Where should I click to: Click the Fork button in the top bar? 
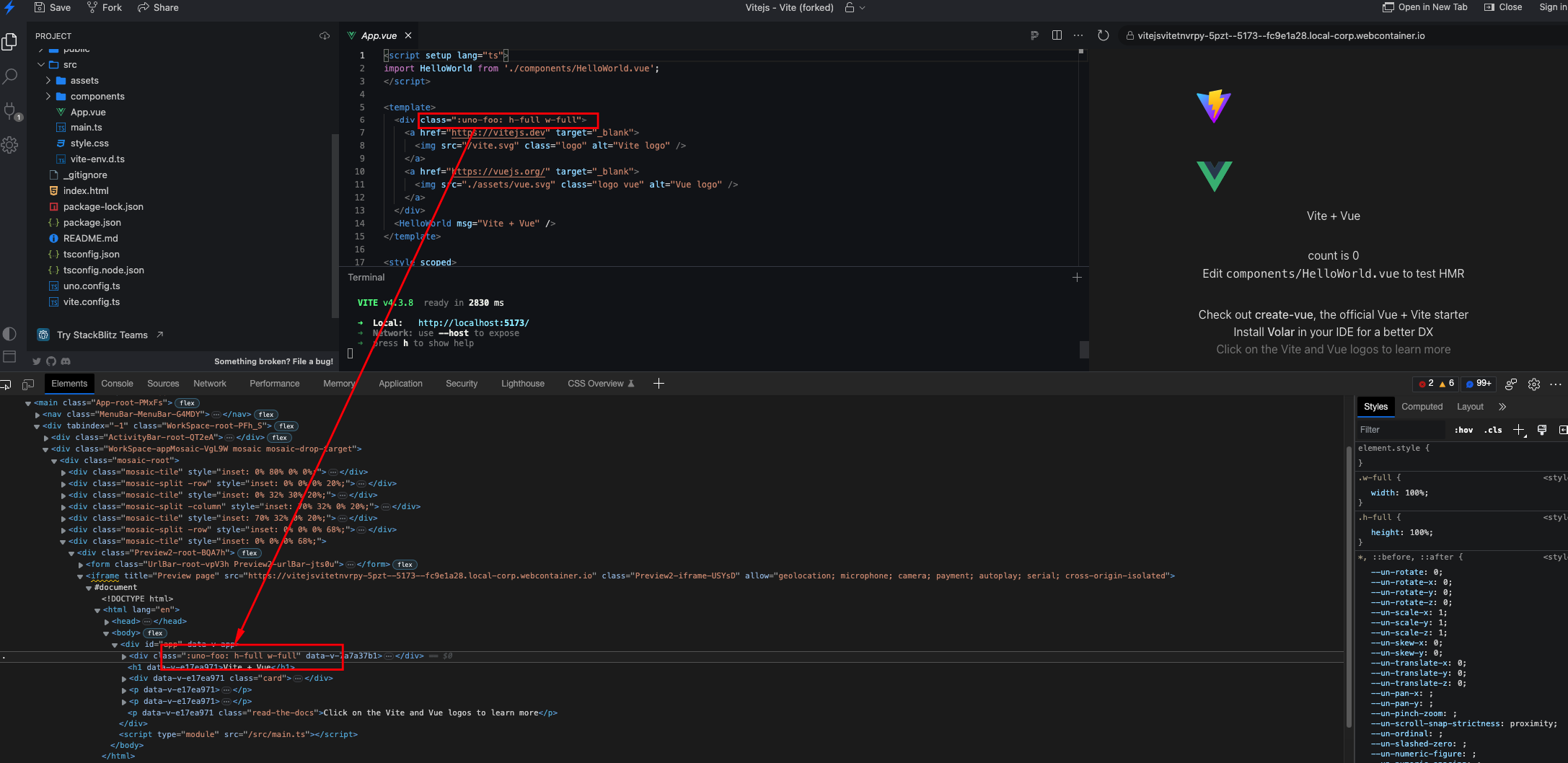[x=104, y=7]
